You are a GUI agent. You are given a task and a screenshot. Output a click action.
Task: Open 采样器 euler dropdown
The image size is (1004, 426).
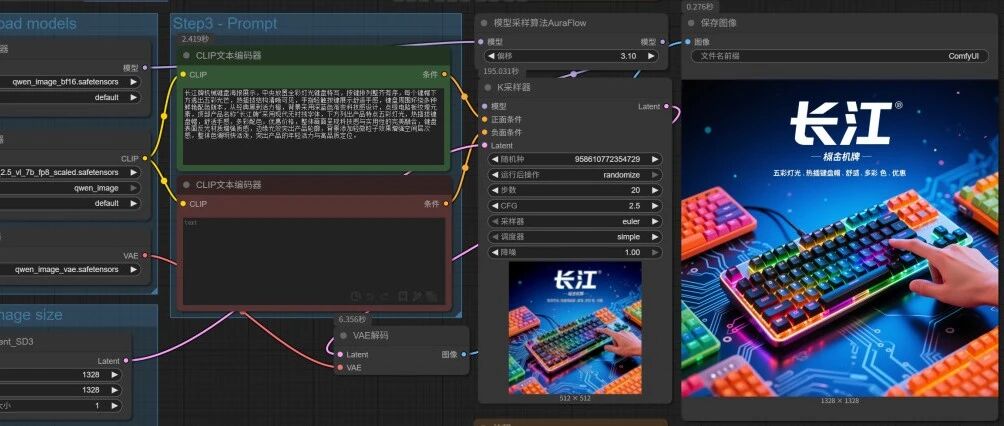point(575,221)
